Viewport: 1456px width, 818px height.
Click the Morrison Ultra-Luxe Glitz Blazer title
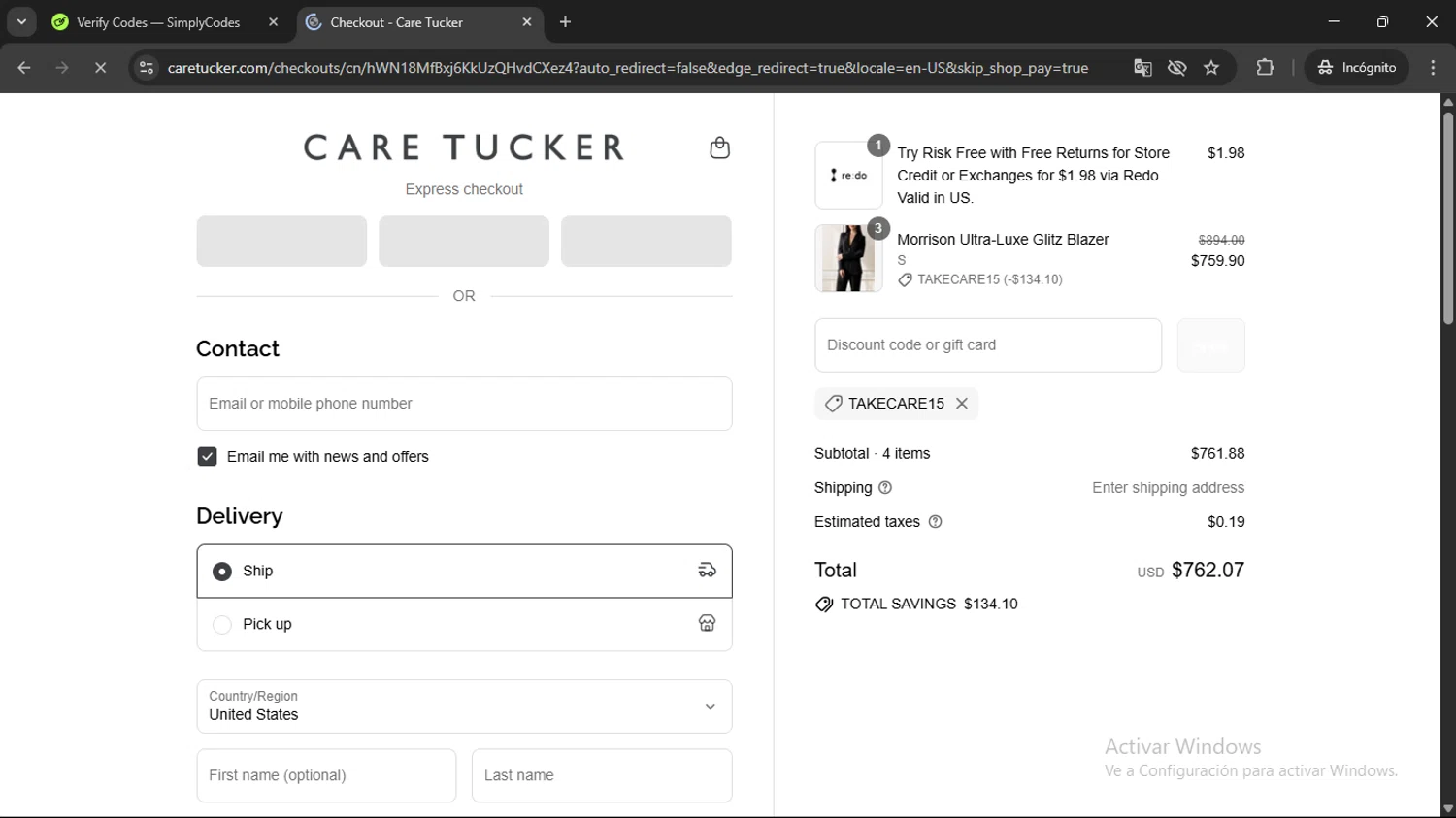pos(1003,240)
